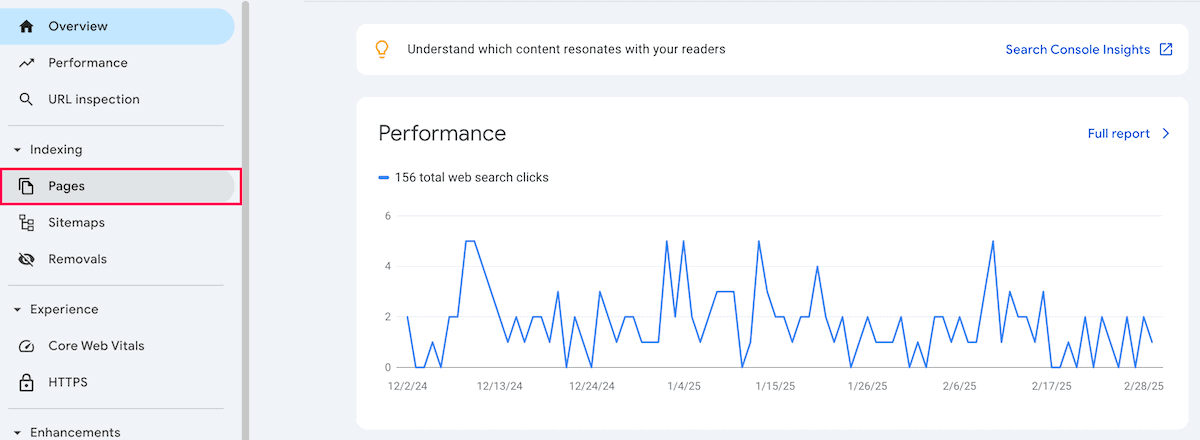This screenshot has height=440, width=1200.
Task: Toggle the total web search clicks legend
Action: click(x=464, y=178)
